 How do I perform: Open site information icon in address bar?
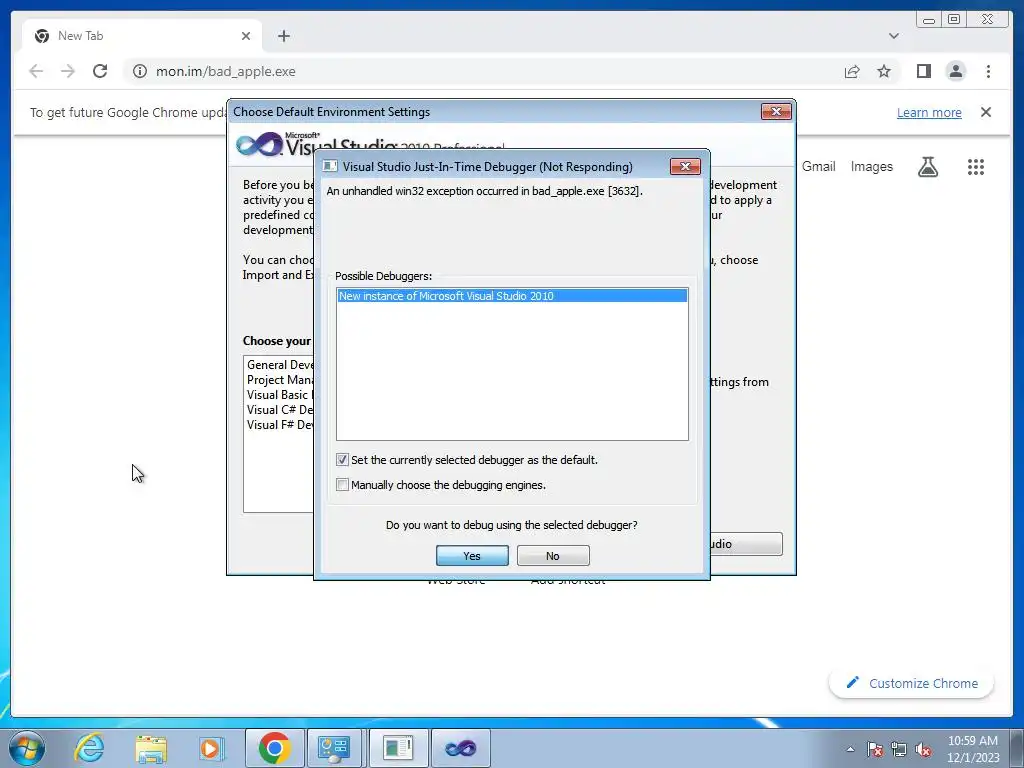click(140, 71)
